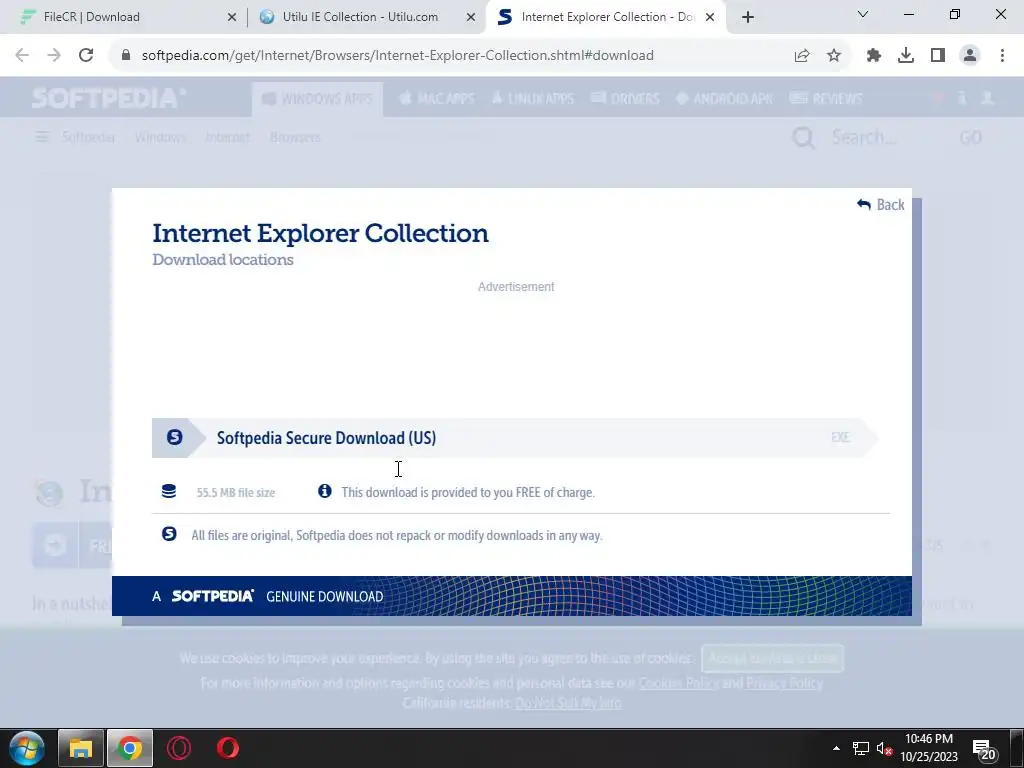Open the Privacy Policy link
Viewport: 1024px width, 768px height.
click(x=784, y=682)
